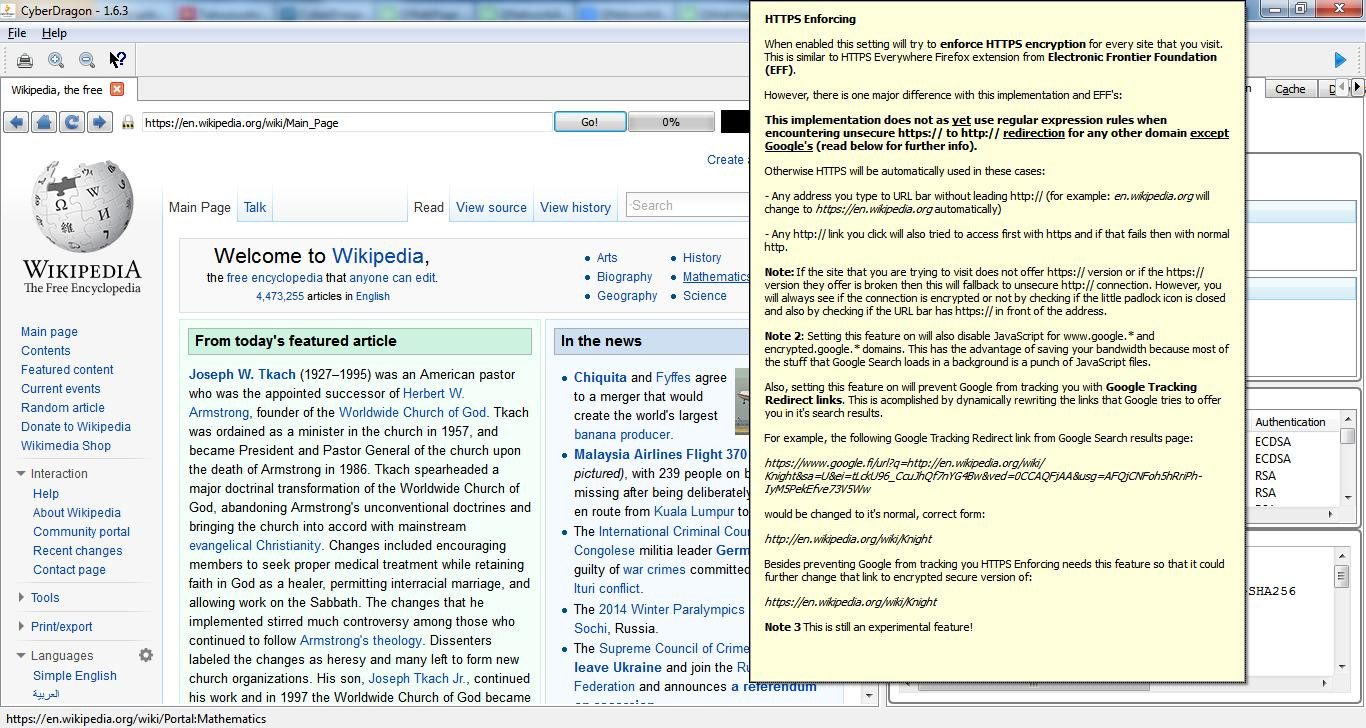Image resolution: width=1366 pixels, height=728 pixels.
Task: Open Malaysia Airlines Flight 370 link
Action: pyautogui.click(x=661, y=454)
